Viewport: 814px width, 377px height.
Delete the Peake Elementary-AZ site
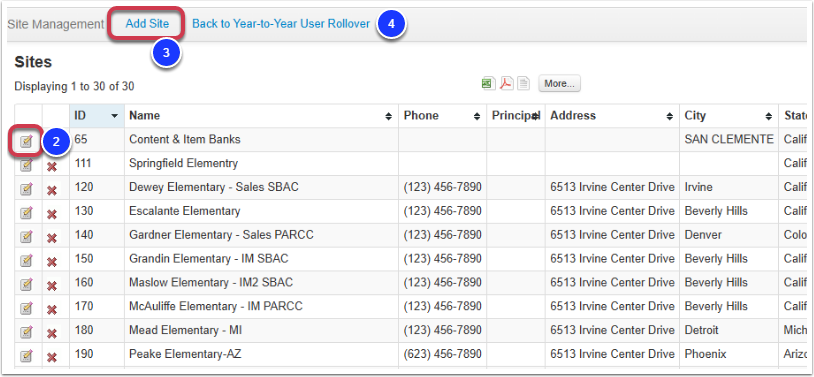(52, 358)
